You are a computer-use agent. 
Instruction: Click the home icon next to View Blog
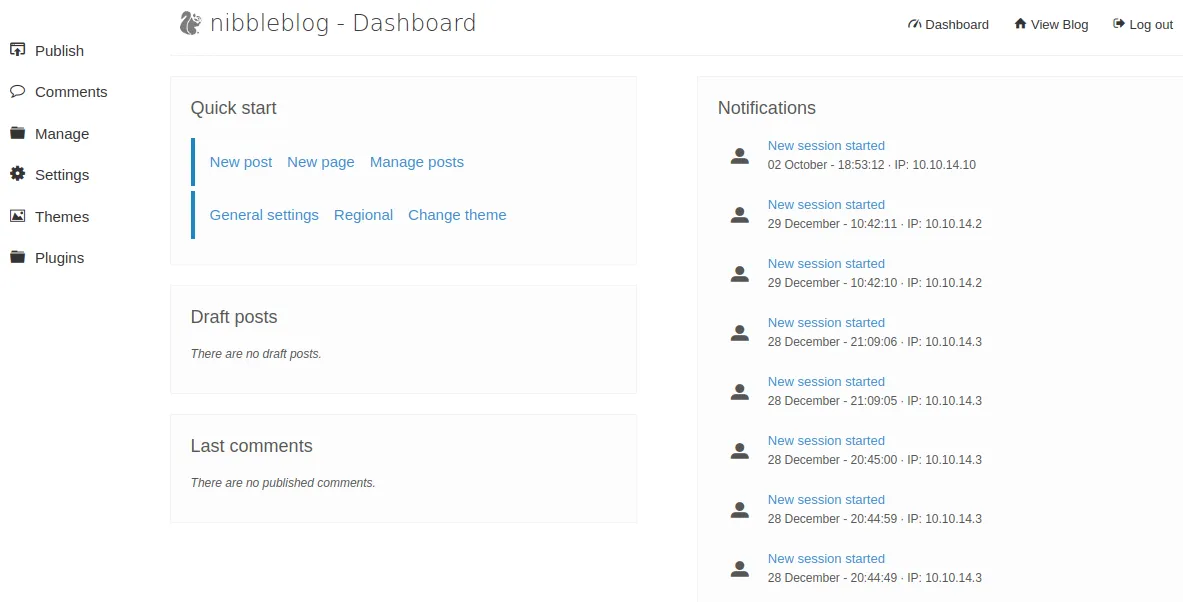click(1019, 24)
